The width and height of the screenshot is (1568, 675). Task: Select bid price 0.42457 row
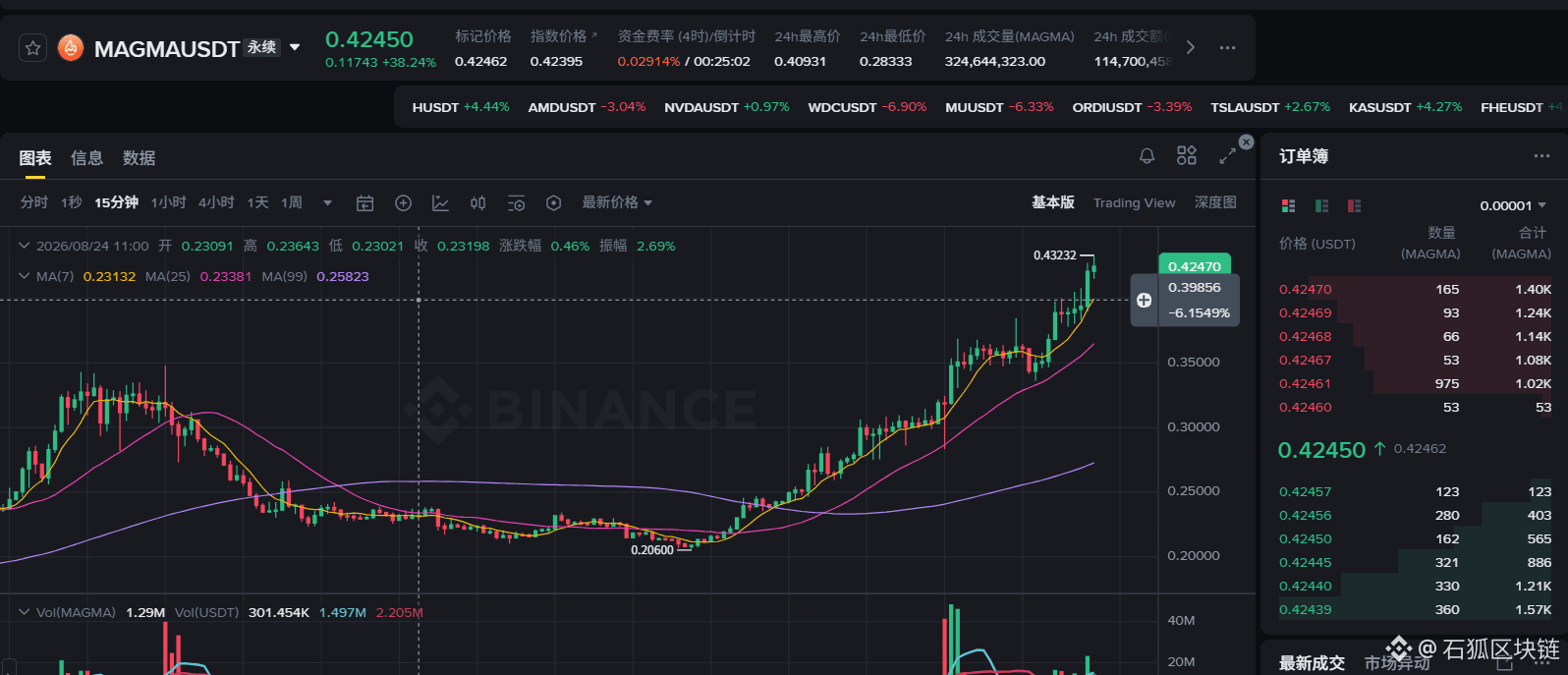[1415, 491]
